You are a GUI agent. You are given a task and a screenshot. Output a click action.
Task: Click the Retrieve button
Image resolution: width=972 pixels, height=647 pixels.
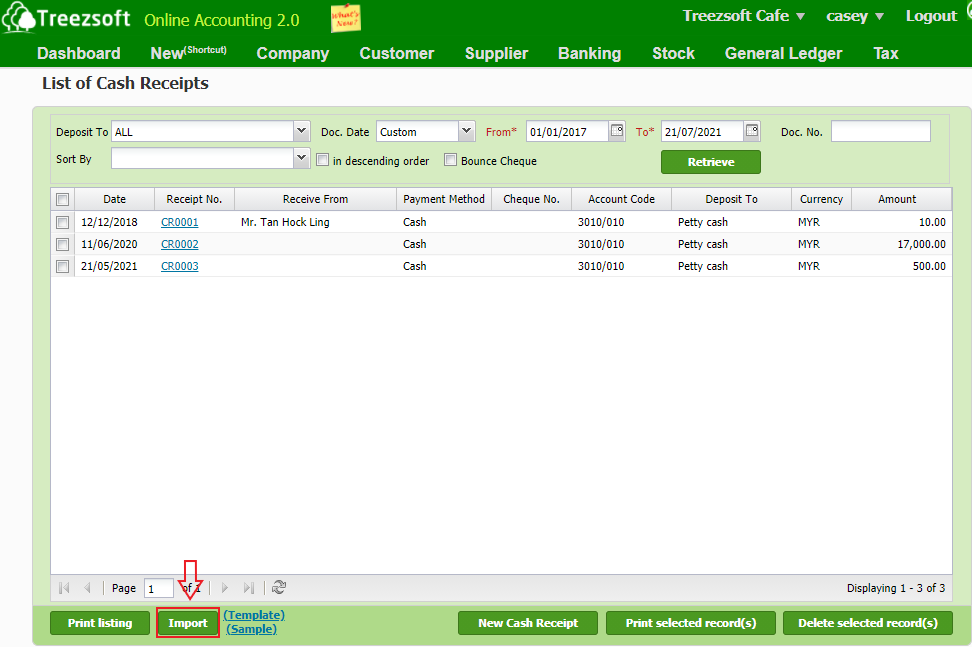click(x=710, y=161)
